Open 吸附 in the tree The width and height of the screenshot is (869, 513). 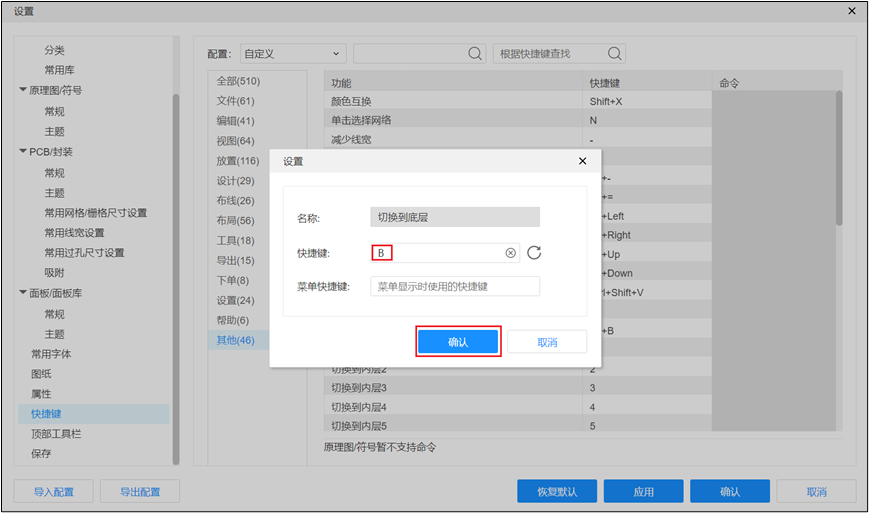point(54,273)
